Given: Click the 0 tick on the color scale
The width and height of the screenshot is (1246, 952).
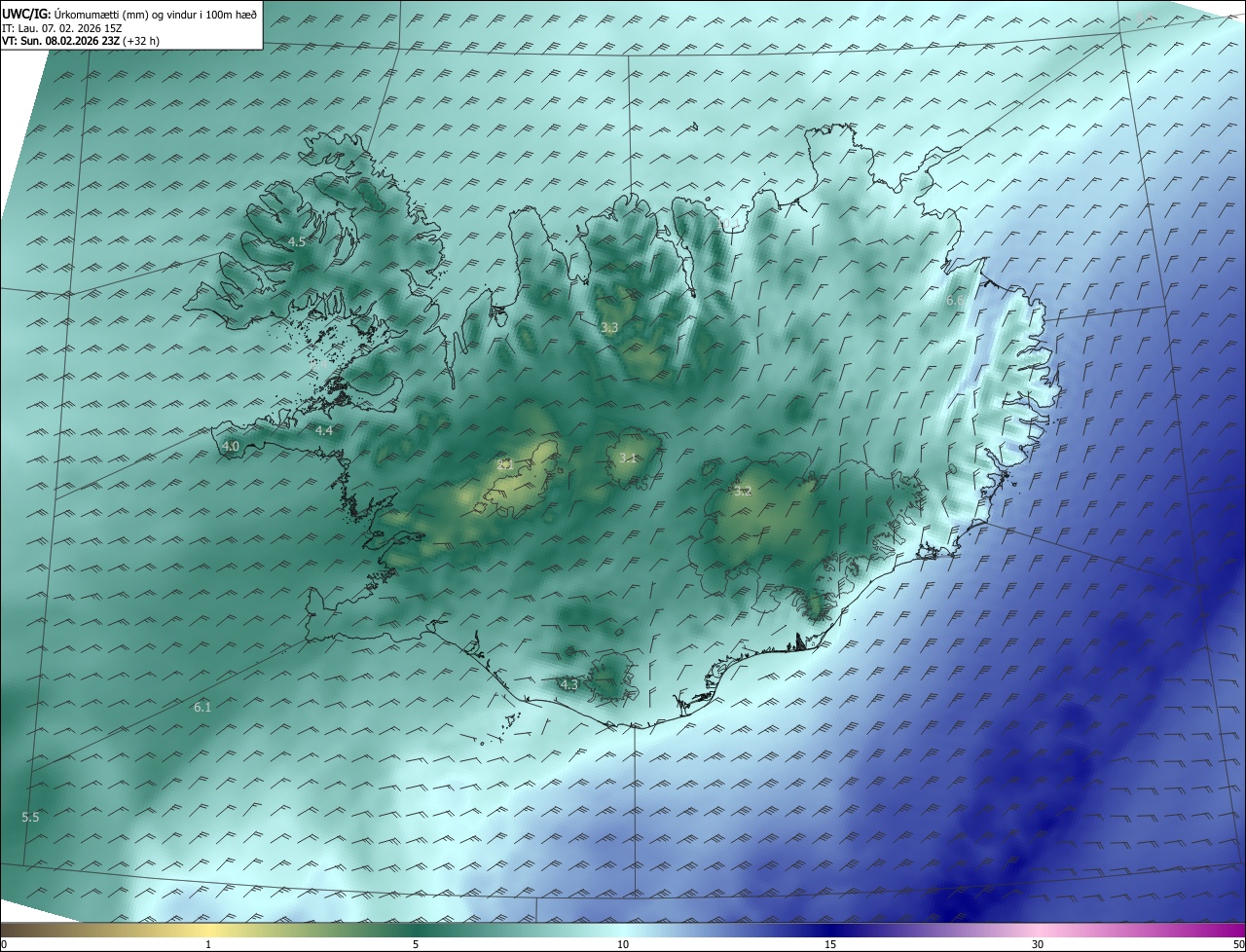Looking at the screenshot, I should (x=4, y=944).
